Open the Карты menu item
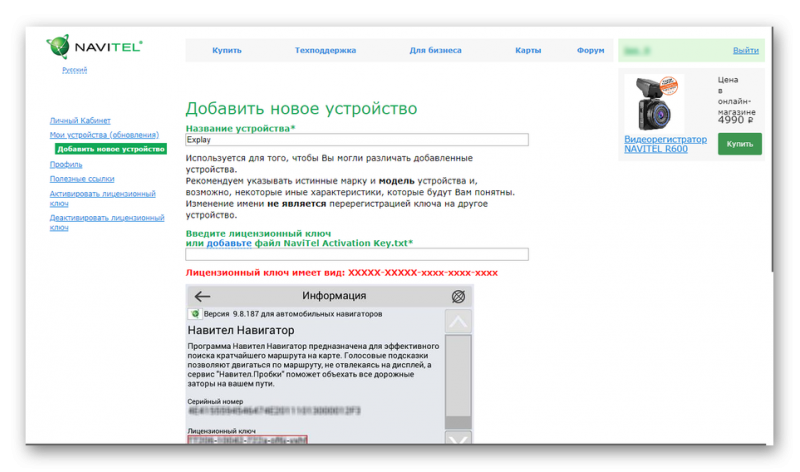Image resolution: width=800 pixels, height=472 pixels. click(x=528, y=50)
